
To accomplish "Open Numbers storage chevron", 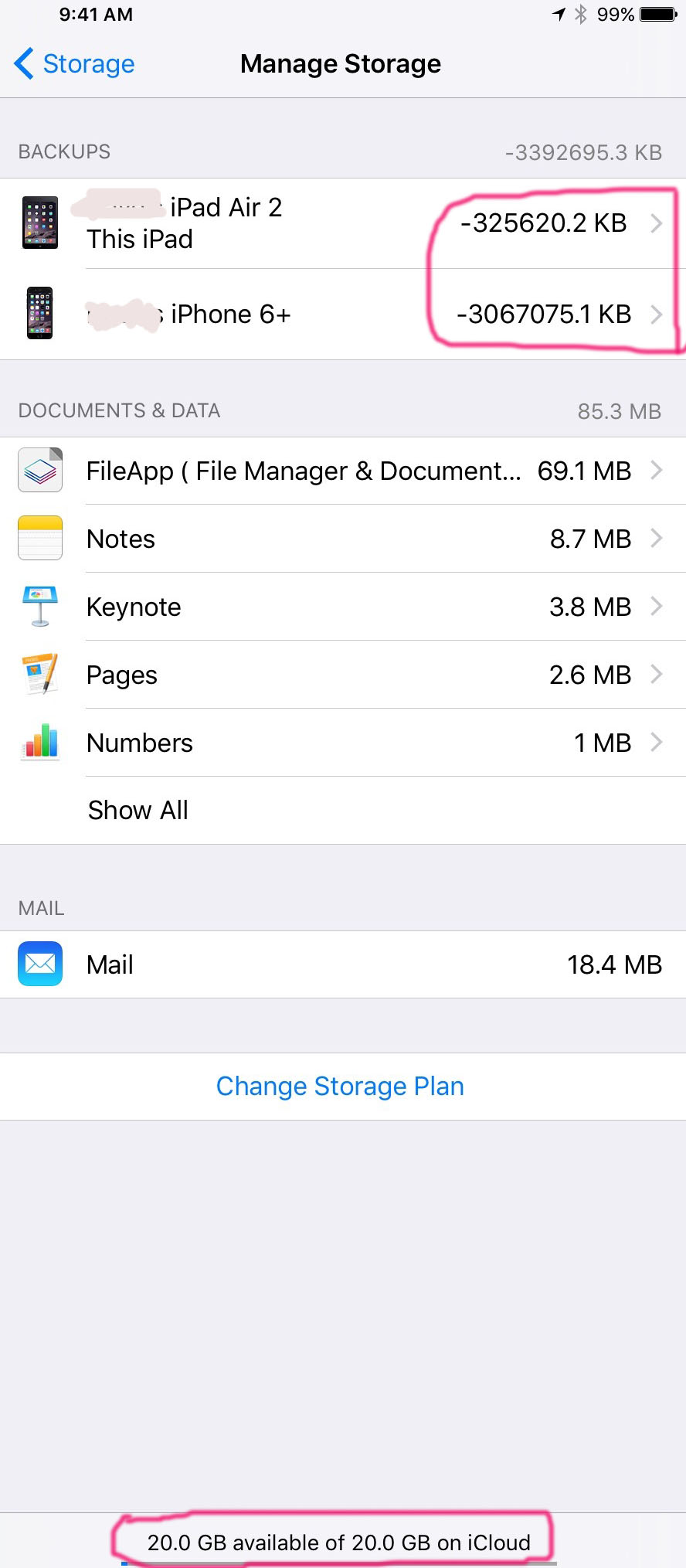I will pos(656,742).
